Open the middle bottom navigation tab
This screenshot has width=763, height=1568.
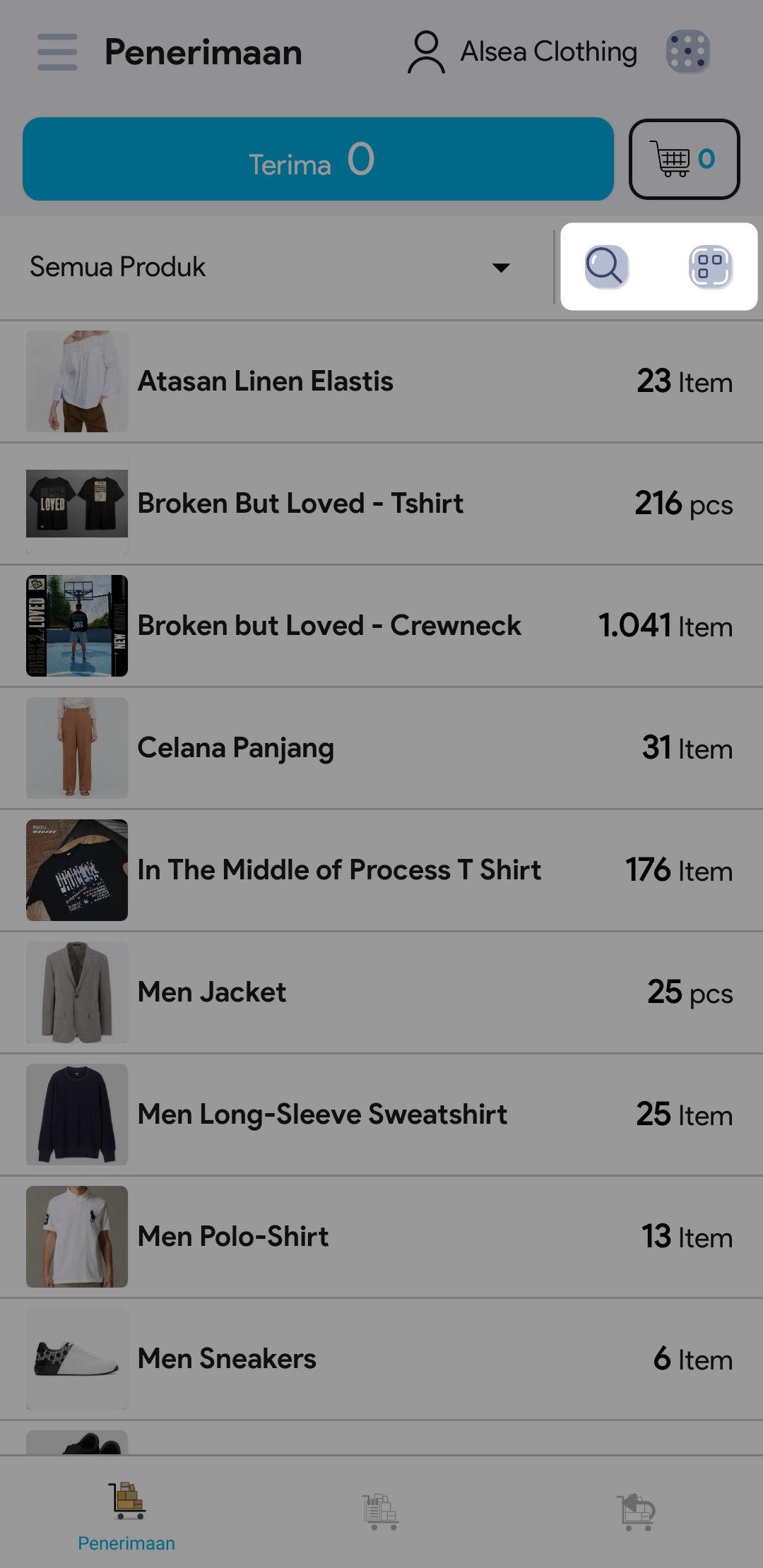(381, 1511)
